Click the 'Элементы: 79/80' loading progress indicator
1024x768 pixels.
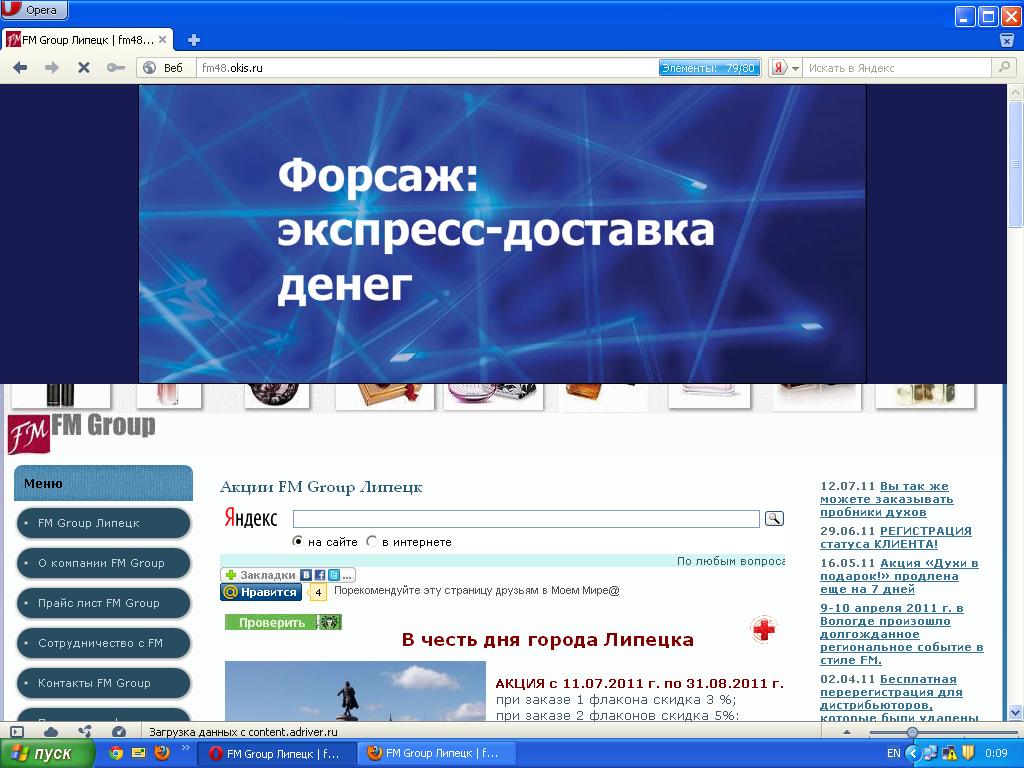click(x=709, y=68)
